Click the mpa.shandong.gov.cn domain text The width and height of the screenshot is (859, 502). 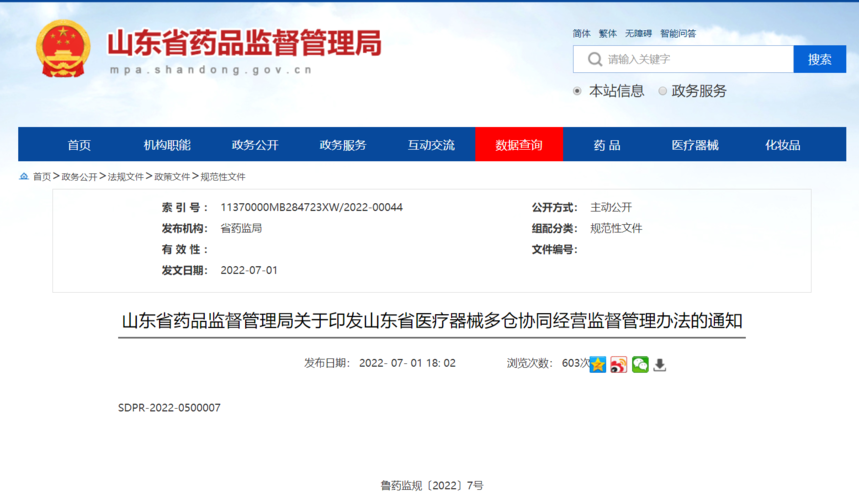211,70
